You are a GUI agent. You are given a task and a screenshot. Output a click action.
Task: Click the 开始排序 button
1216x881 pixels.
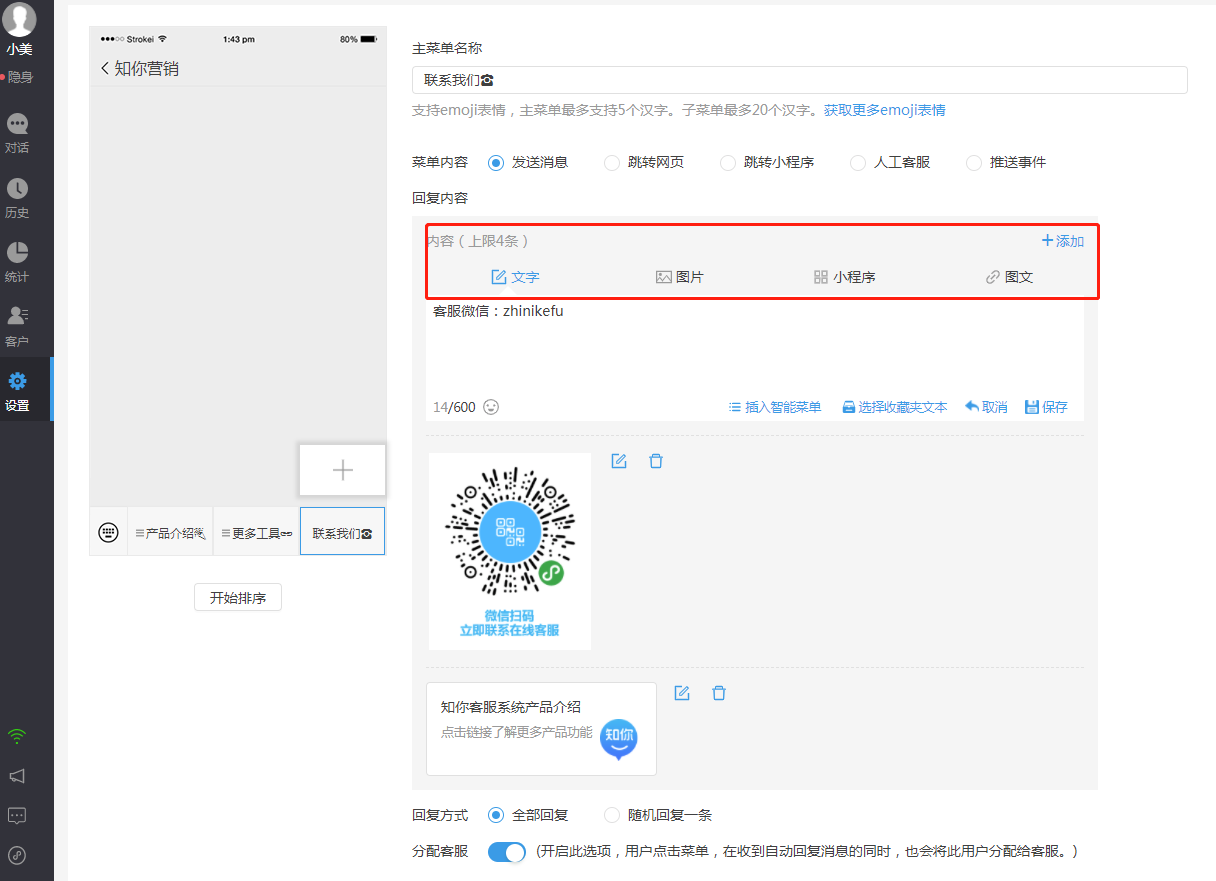[238, 598]
